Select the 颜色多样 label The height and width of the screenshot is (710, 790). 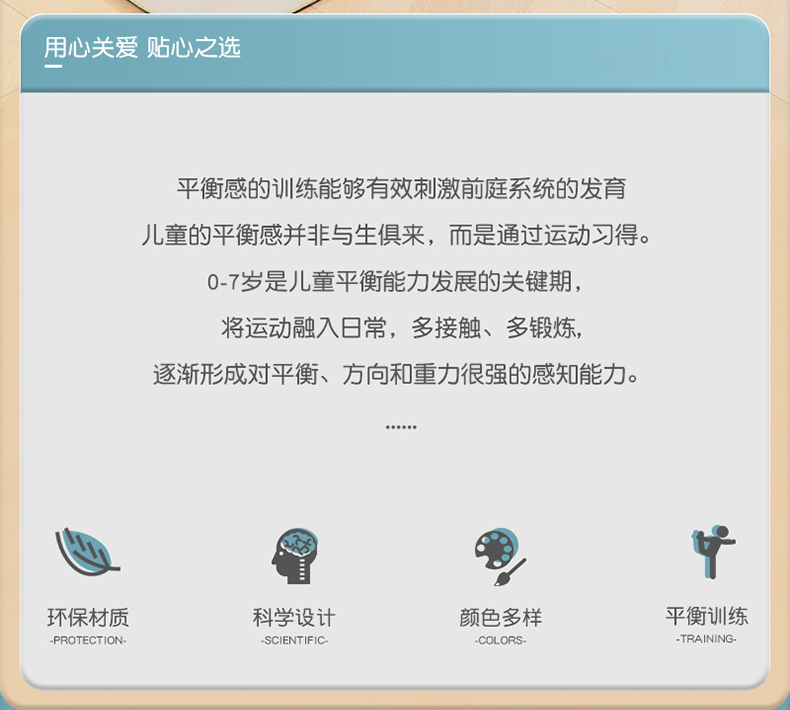pos(500,617)
